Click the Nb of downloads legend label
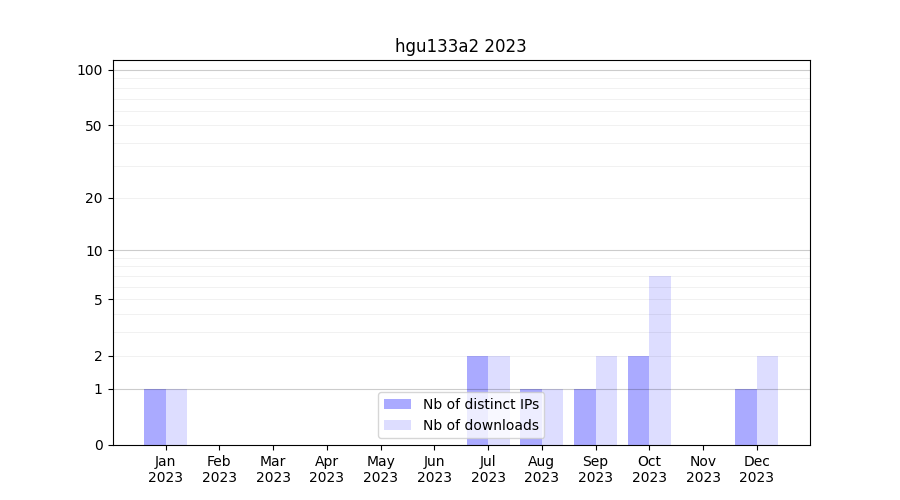 pyautogui.click(x=480, y=425)
